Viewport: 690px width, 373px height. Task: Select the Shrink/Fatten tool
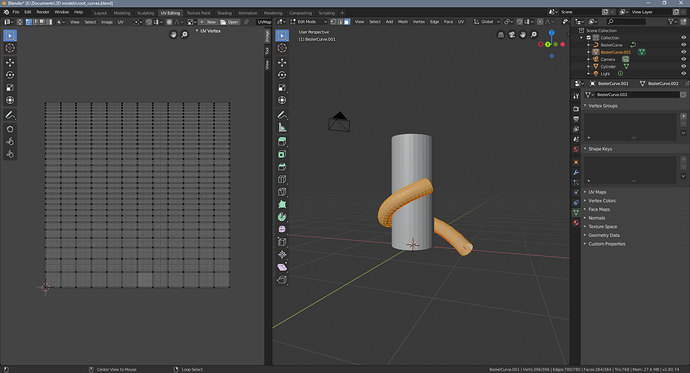click(x=282, y=254)
